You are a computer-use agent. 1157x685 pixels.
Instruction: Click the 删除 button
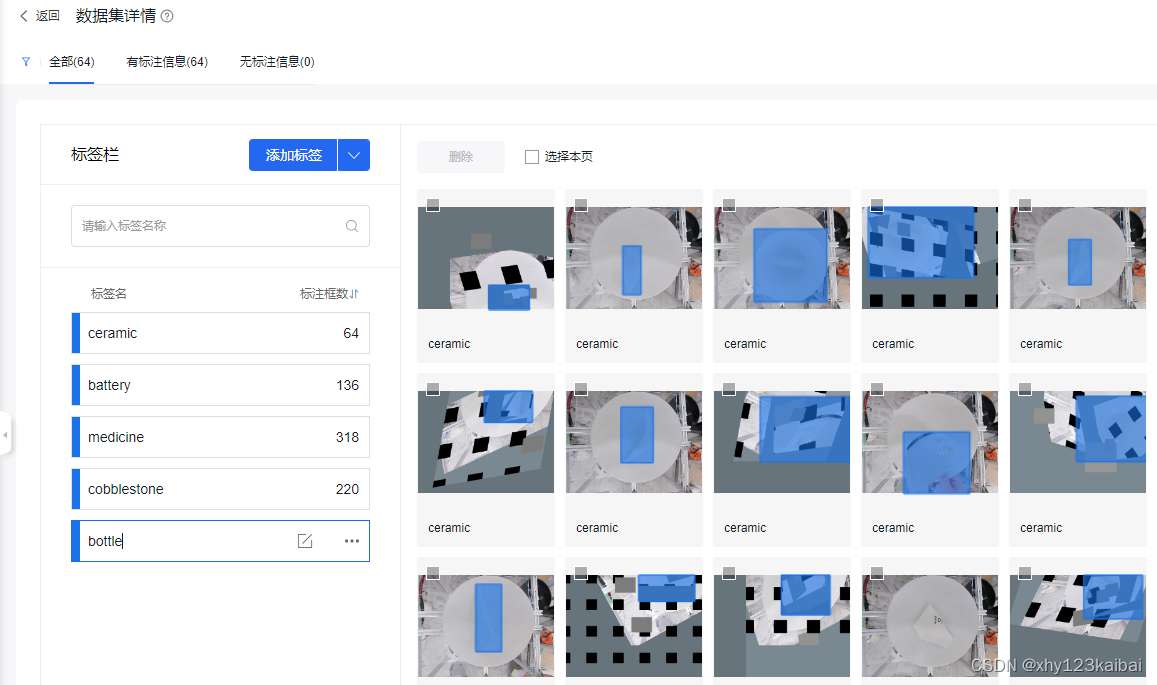(461, 156)
